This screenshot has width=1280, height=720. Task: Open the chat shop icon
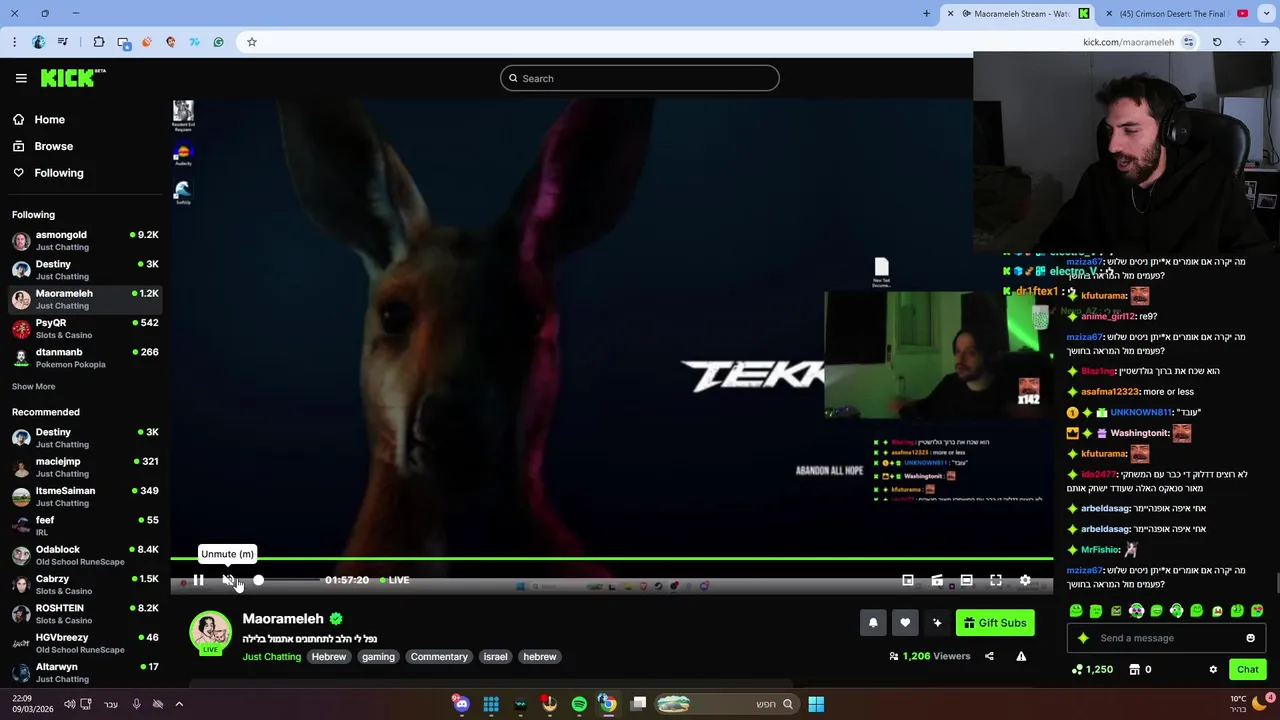point(1135,669)
